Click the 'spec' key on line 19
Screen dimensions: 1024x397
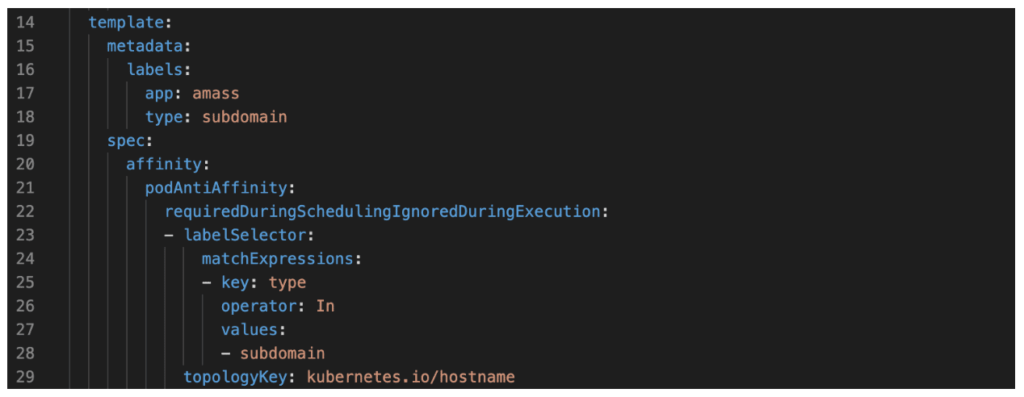click(x=126, y=140)
